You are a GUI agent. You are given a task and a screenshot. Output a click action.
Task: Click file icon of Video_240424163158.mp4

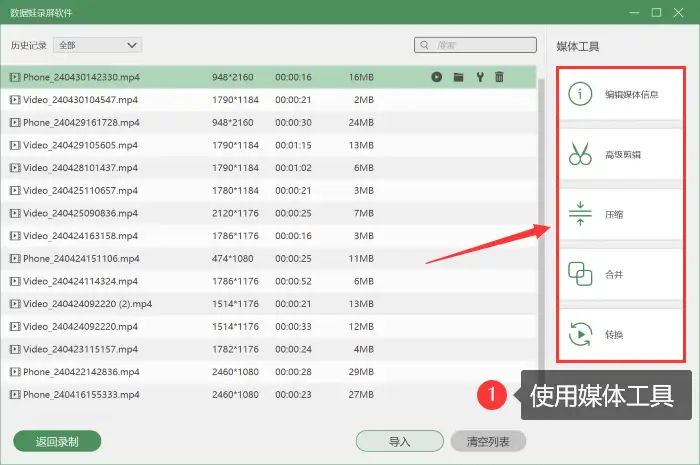(x=15, y=236)
